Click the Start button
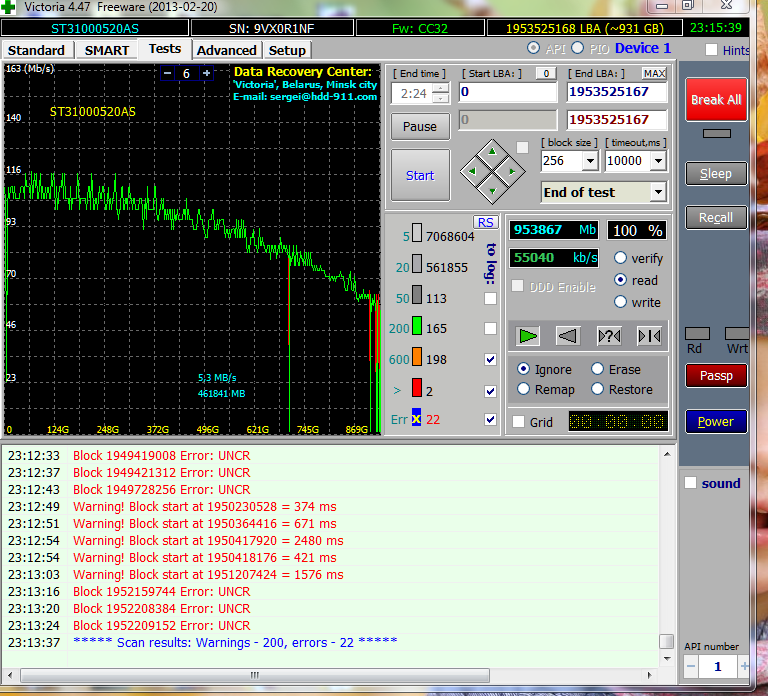This screenshot has width=768, height=696. pyautogui.click(x=420, y=175)
